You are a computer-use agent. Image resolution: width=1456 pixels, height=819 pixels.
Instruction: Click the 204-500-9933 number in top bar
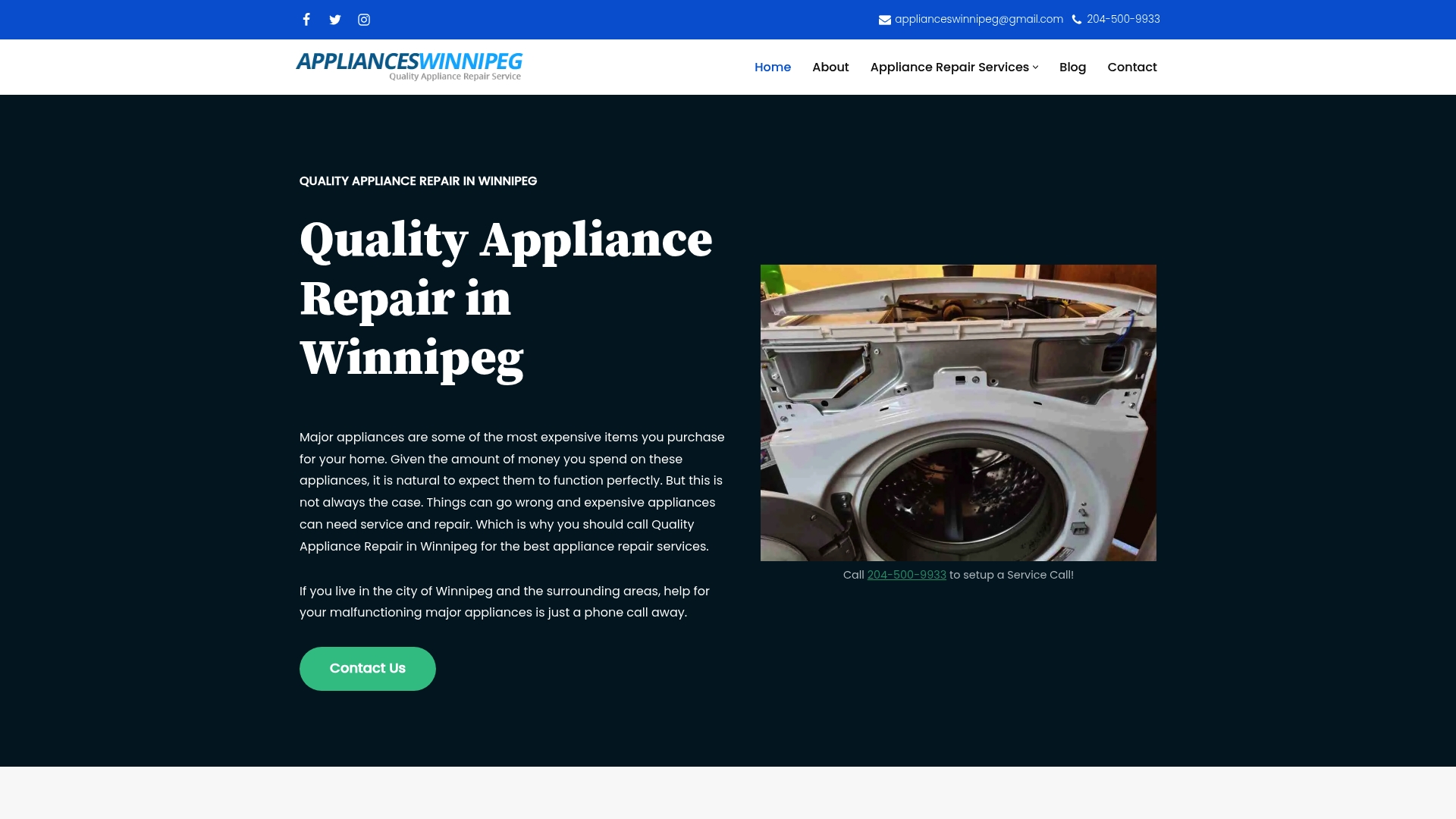pyautogui.click(x=1123, y=19)
